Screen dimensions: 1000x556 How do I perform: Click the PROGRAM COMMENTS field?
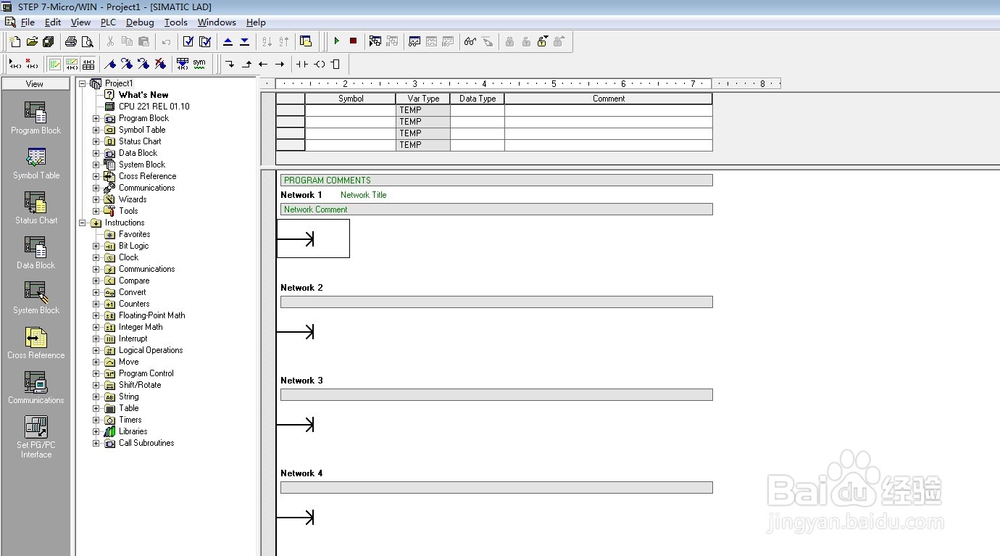[x=496, y=180]
